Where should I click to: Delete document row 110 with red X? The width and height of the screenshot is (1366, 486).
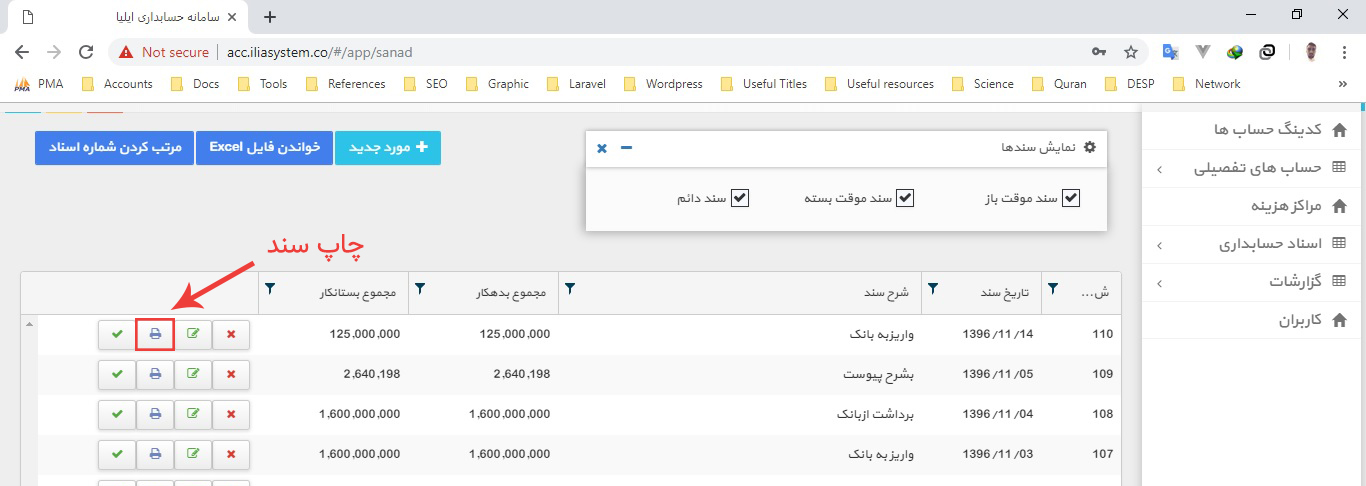tap(232, 334)
